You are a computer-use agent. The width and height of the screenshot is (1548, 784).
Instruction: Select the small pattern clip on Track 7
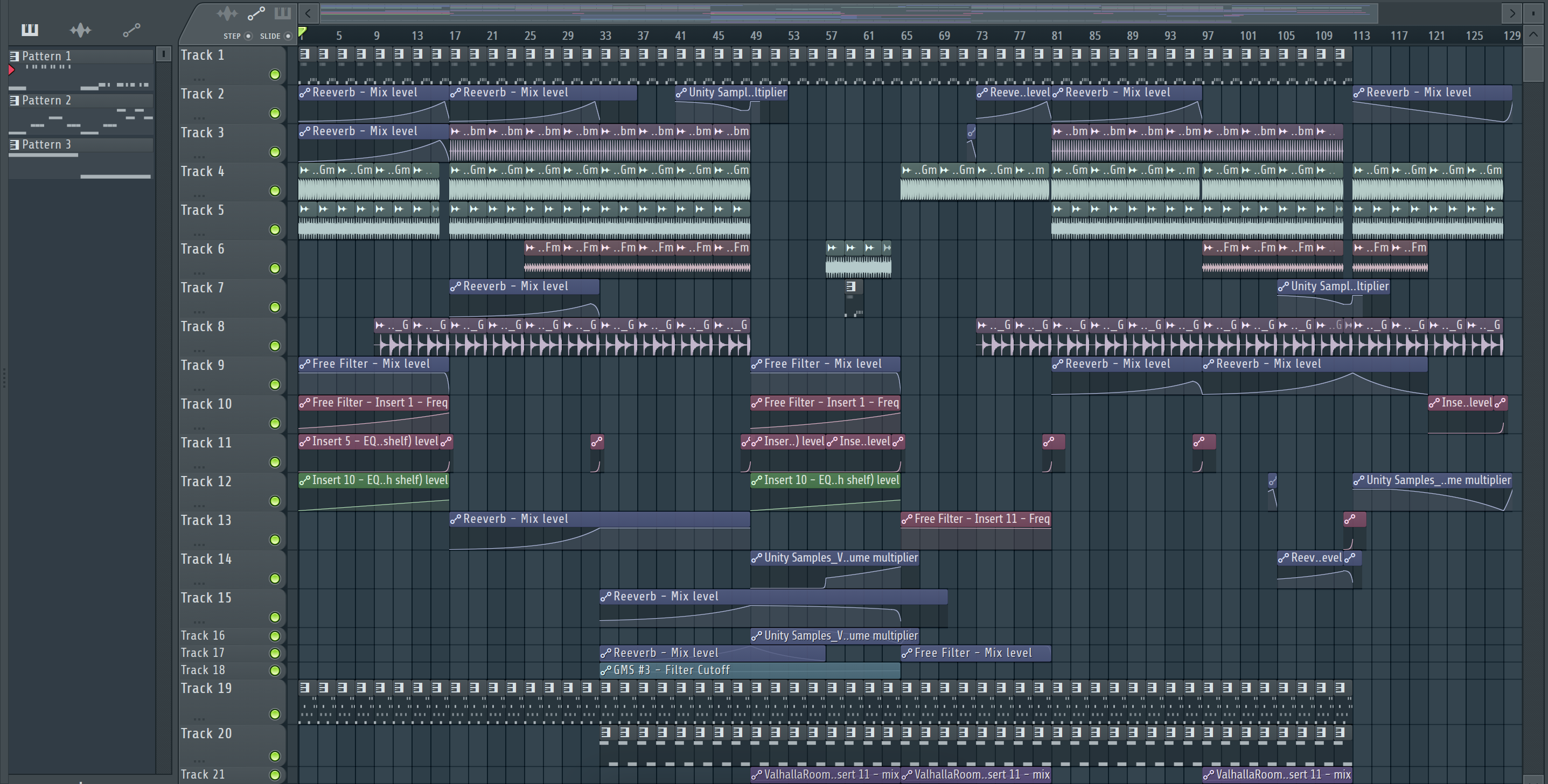[854, 298]
